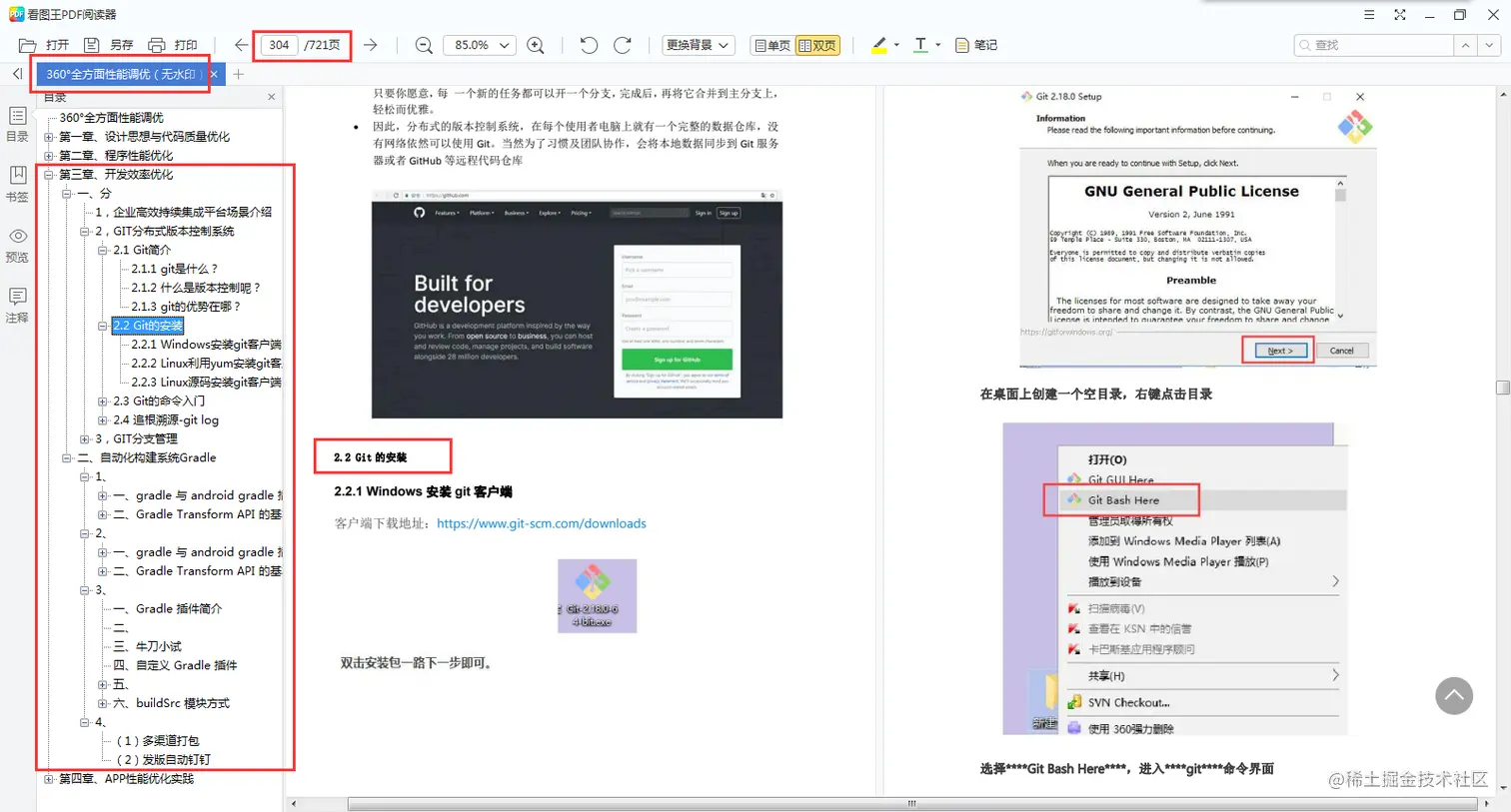Select 2.4 追根溯源-git log entry

(166, 420)
